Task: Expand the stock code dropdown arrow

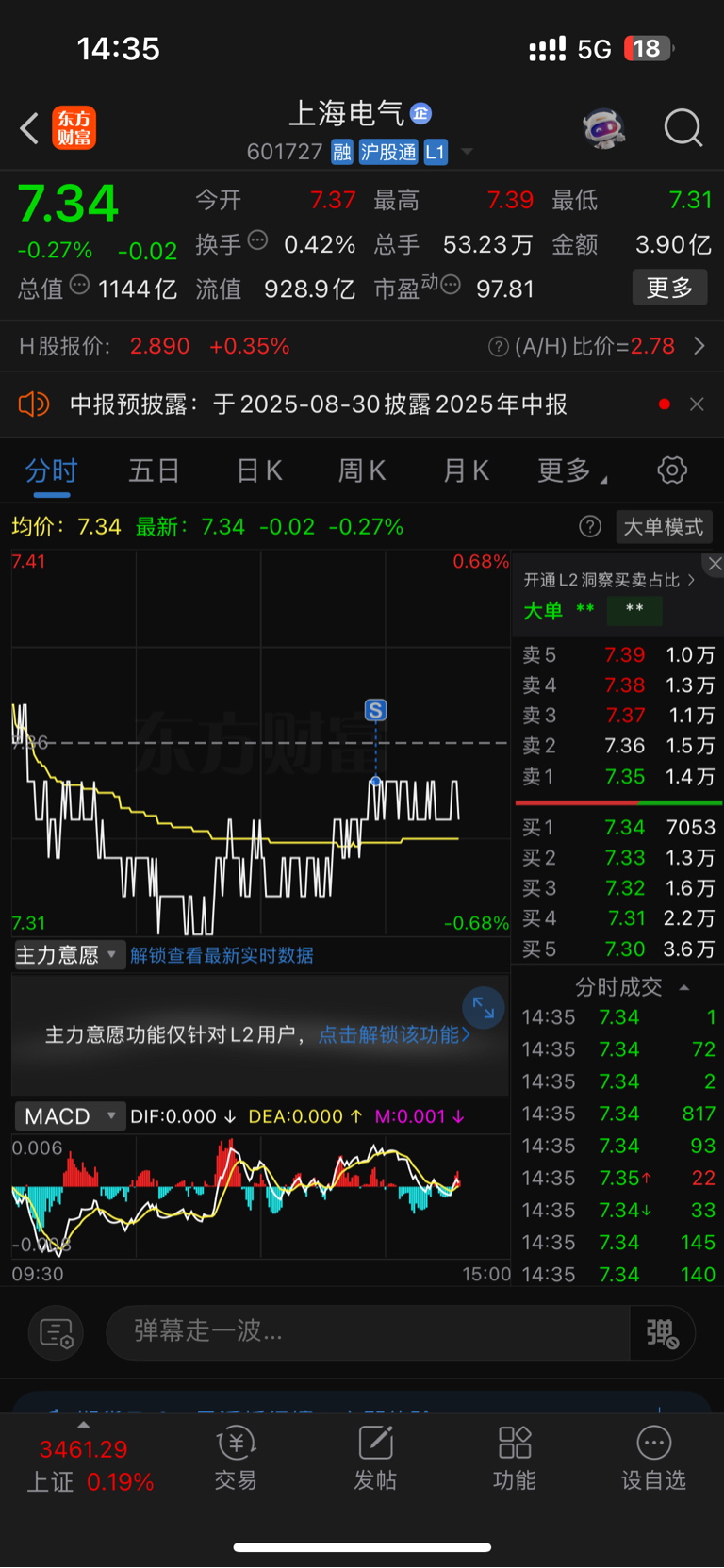Action: (467, 152)
